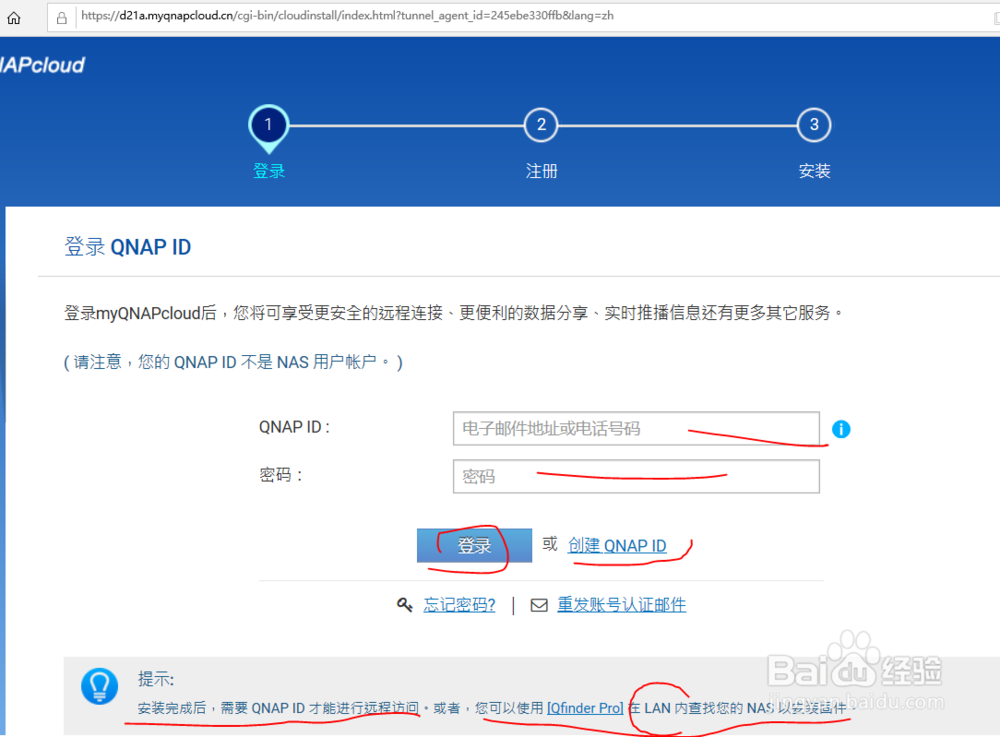Open the 创建 QNAP ID link
Viewport: 1000px width, 737px height.
click(x=617, y=546)
